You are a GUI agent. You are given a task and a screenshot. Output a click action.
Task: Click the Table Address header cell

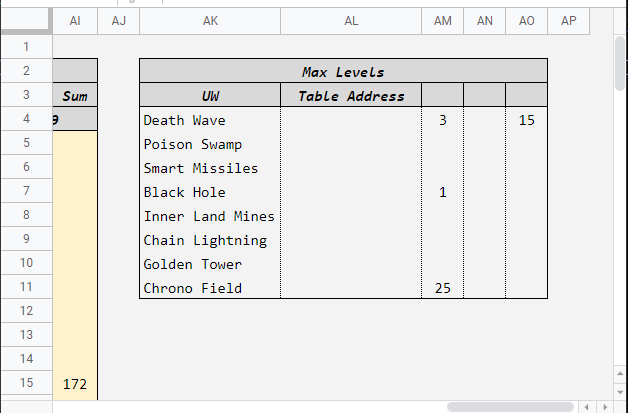click(351, 96)
